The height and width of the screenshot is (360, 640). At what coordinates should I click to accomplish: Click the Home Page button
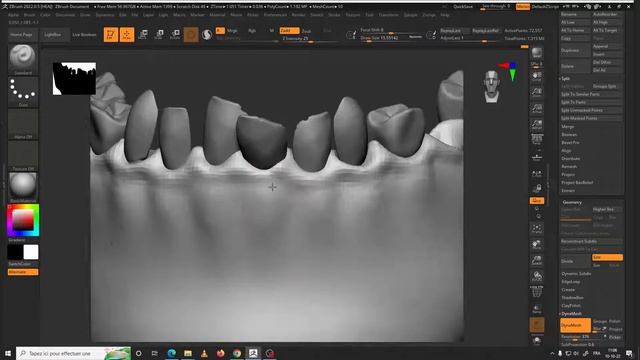21,35
